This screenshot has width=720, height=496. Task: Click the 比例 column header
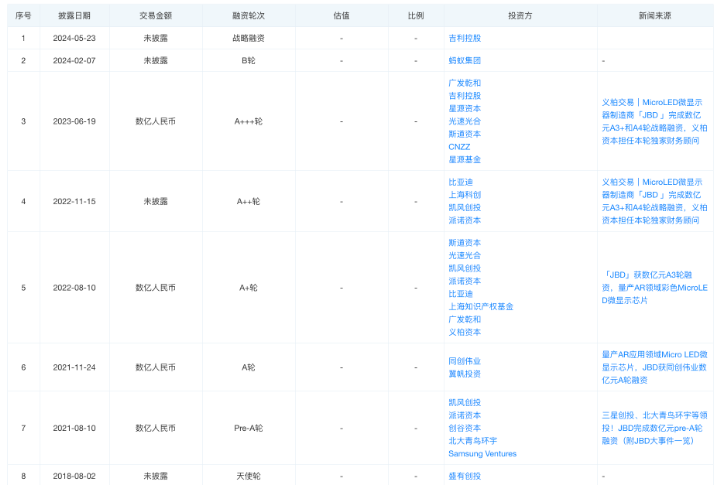416,16
